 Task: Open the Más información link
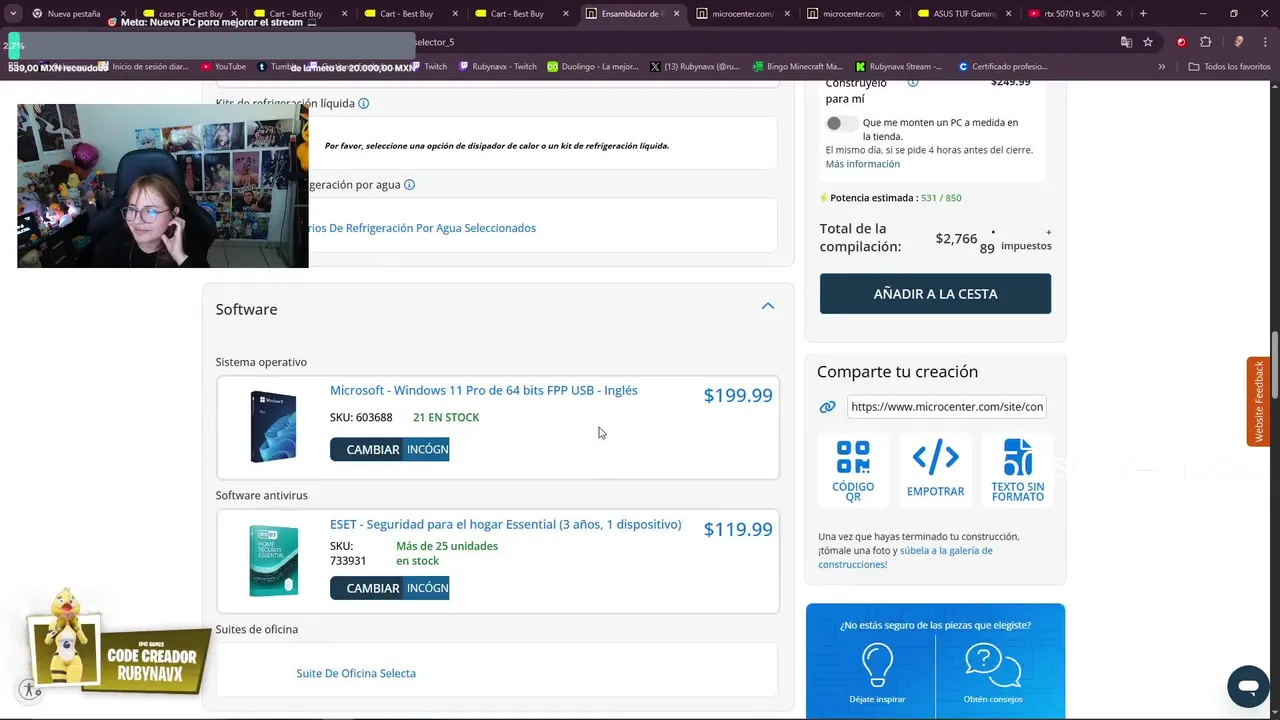coord(862,164)
